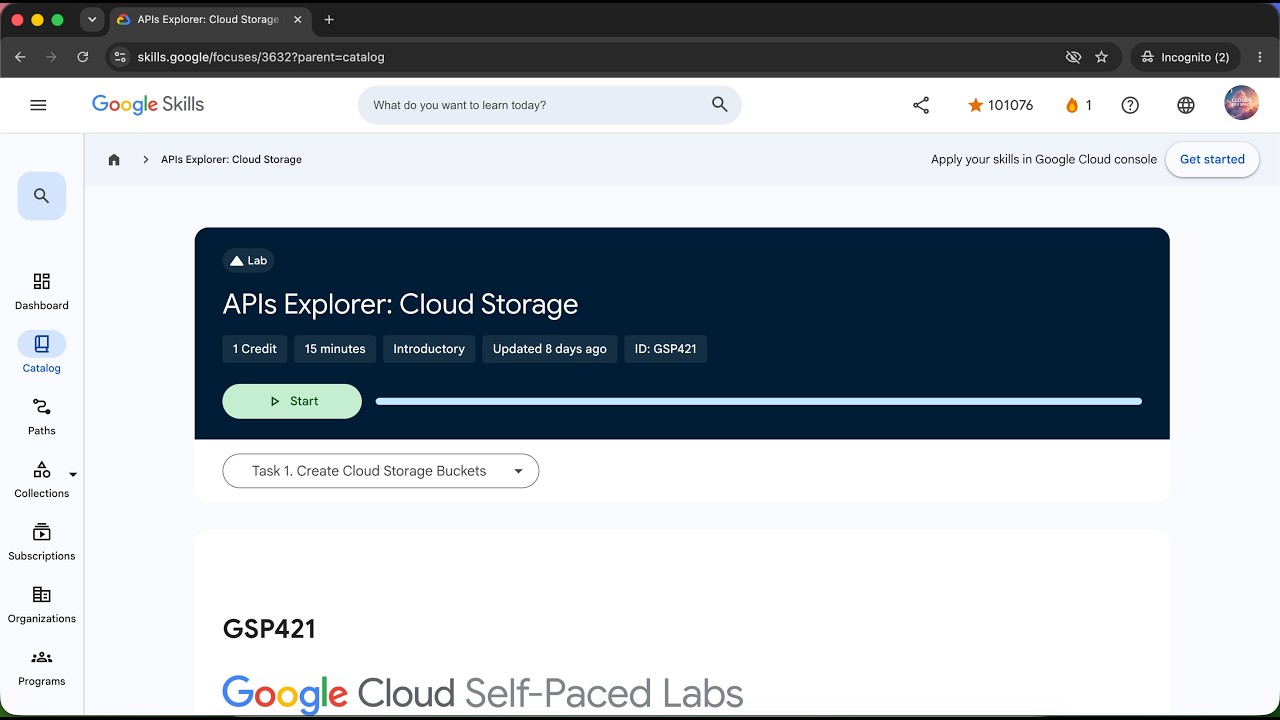Click the APIs Explorer breadcrumb link
Screen dimensions: 1280x720
pyautogui.click(x=231, y=160)
